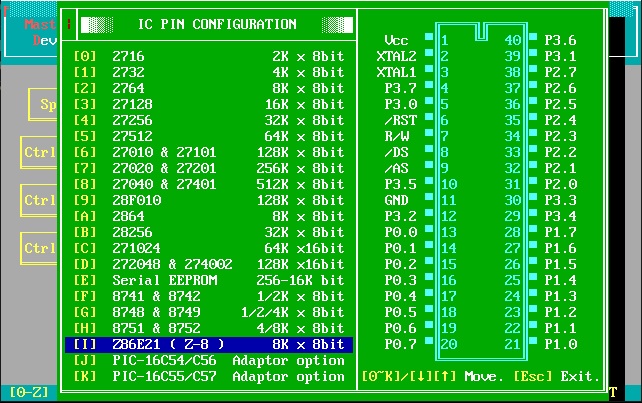Select device entry [0] 2716
The width and height of the screenshot is (642, 403).
(209, 56)
